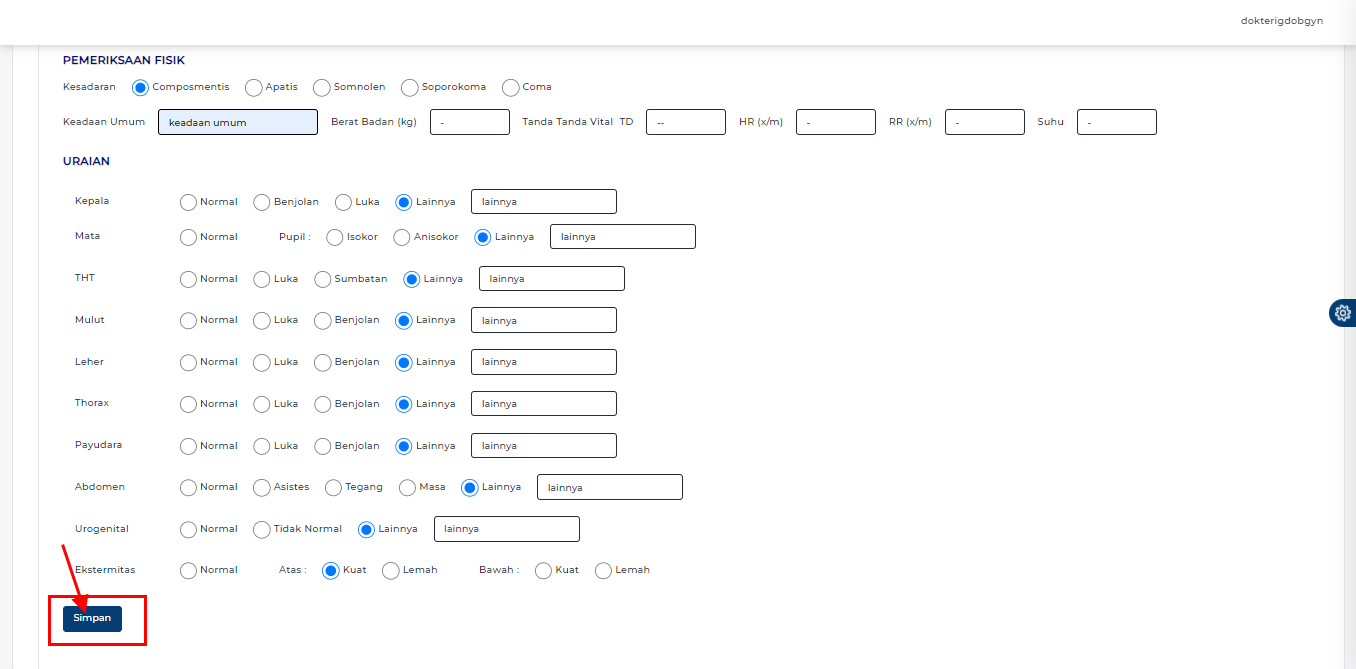Click the Simpan button
The image size is (1356, 669).
coord(91,618)
